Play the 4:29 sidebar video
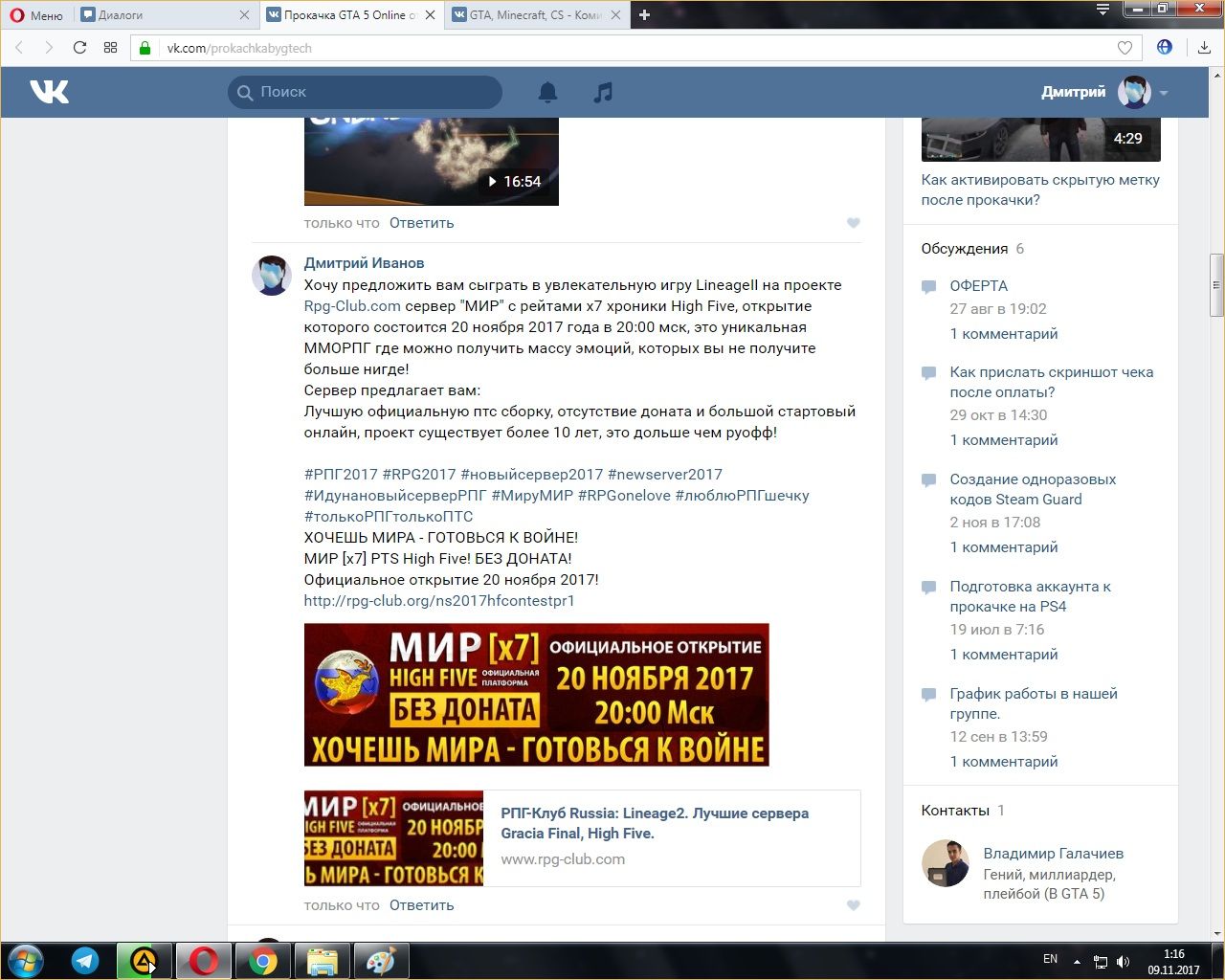The image size is (1225, 980). (x=1040, y=140)
